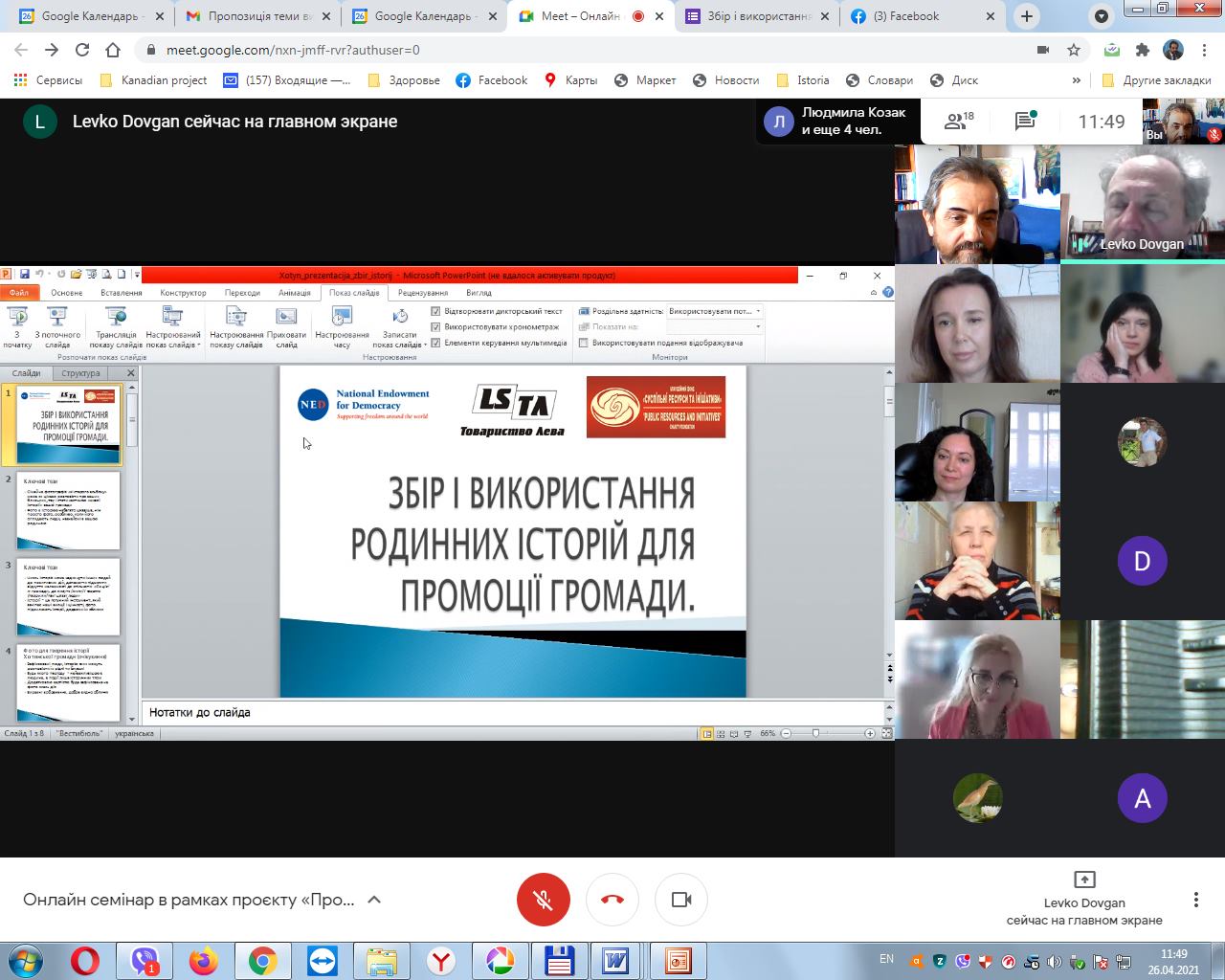
Task: Go to Chrome home page icon
Action: [113, 50]
